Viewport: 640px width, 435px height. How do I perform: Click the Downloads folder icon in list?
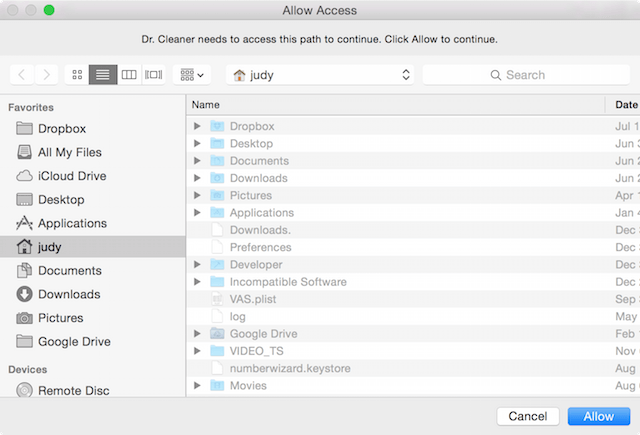[217, 178]
